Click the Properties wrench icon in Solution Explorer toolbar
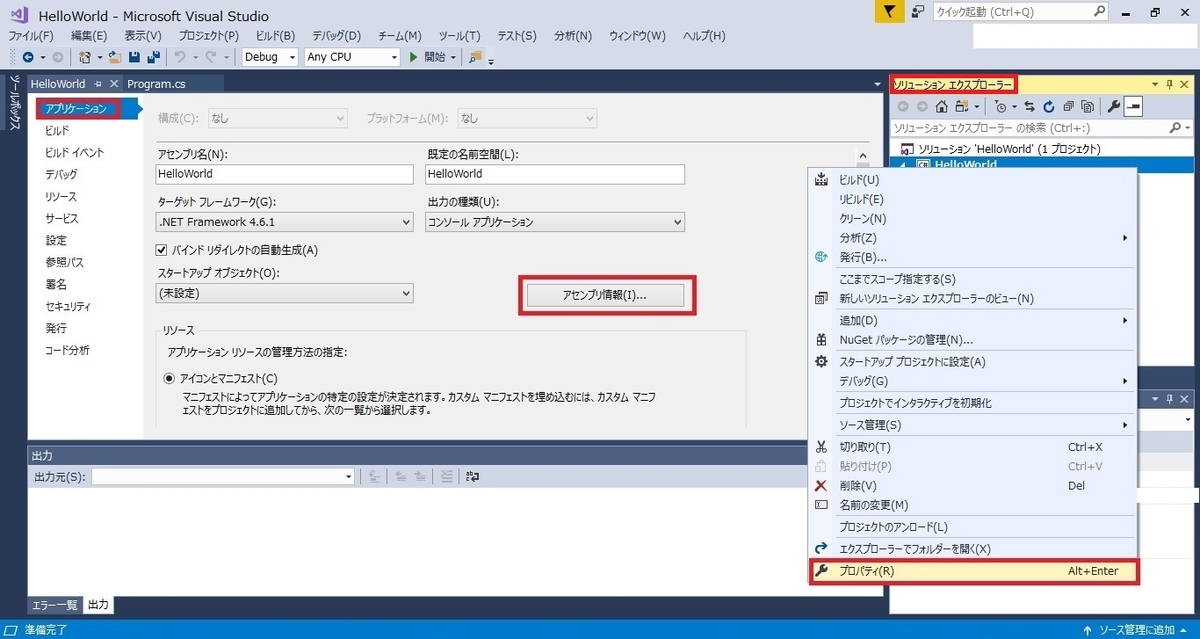Viewport: 1200px width, 639px height. 1114,106
